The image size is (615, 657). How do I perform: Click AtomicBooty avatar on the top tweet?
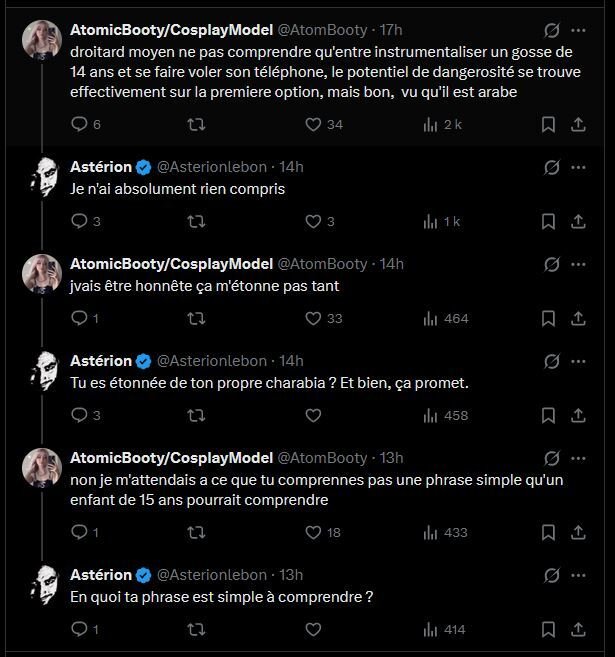click(42, 40)
